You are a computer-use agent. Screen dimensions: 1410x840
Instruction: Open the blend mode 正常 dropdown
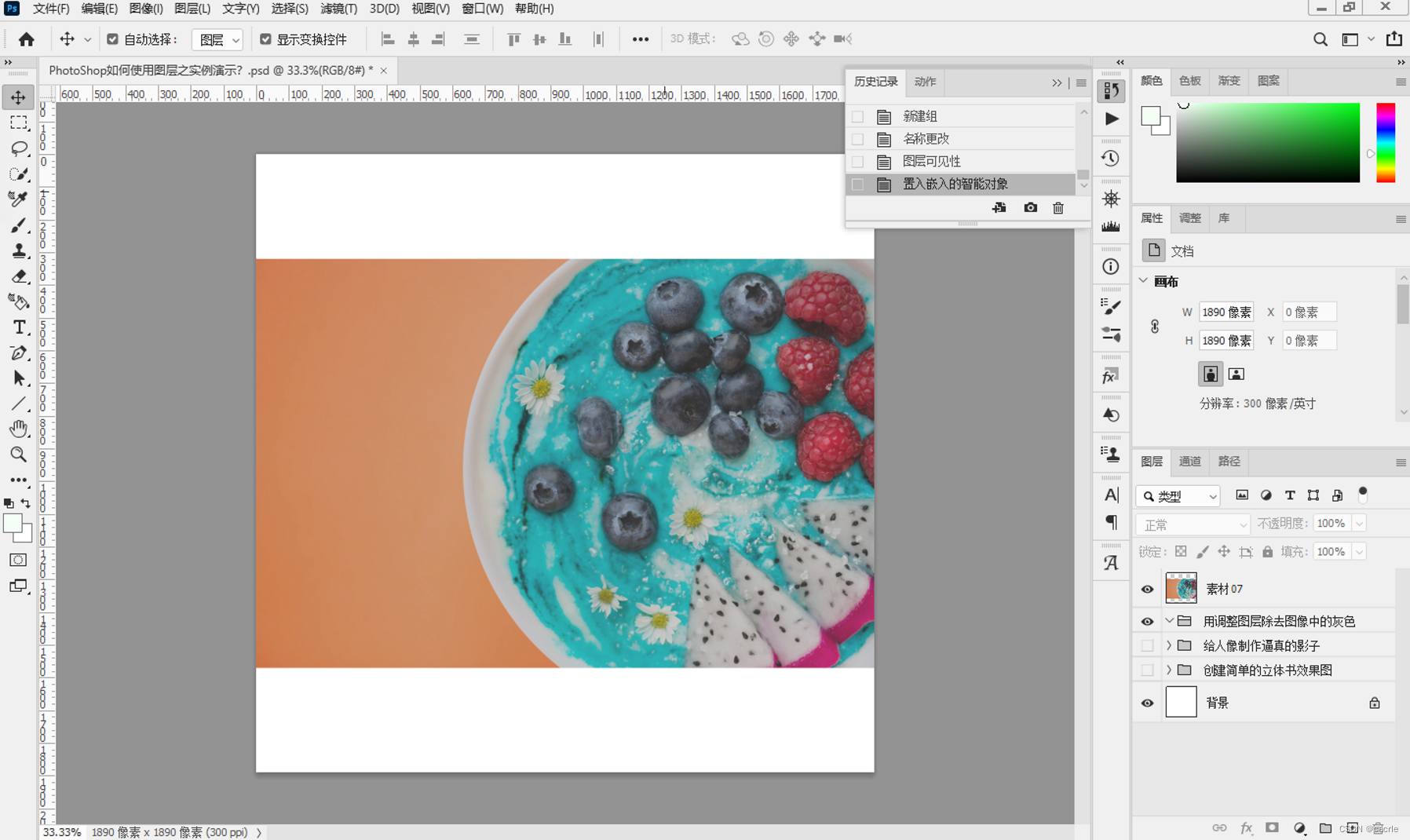(x=1193, y=524)
